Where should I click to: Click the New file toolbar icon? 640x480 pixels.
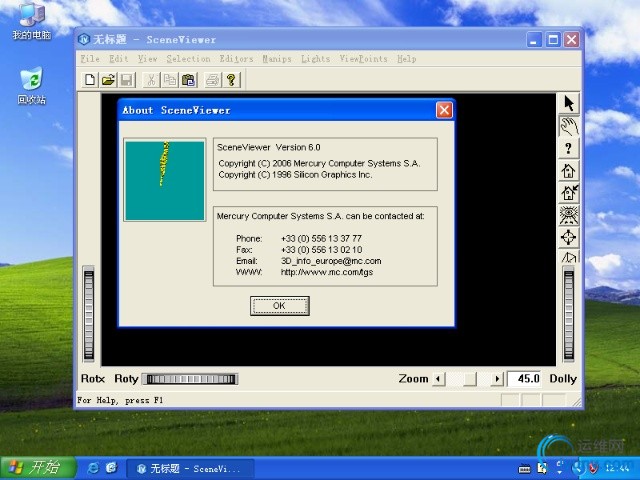[90, 80]
